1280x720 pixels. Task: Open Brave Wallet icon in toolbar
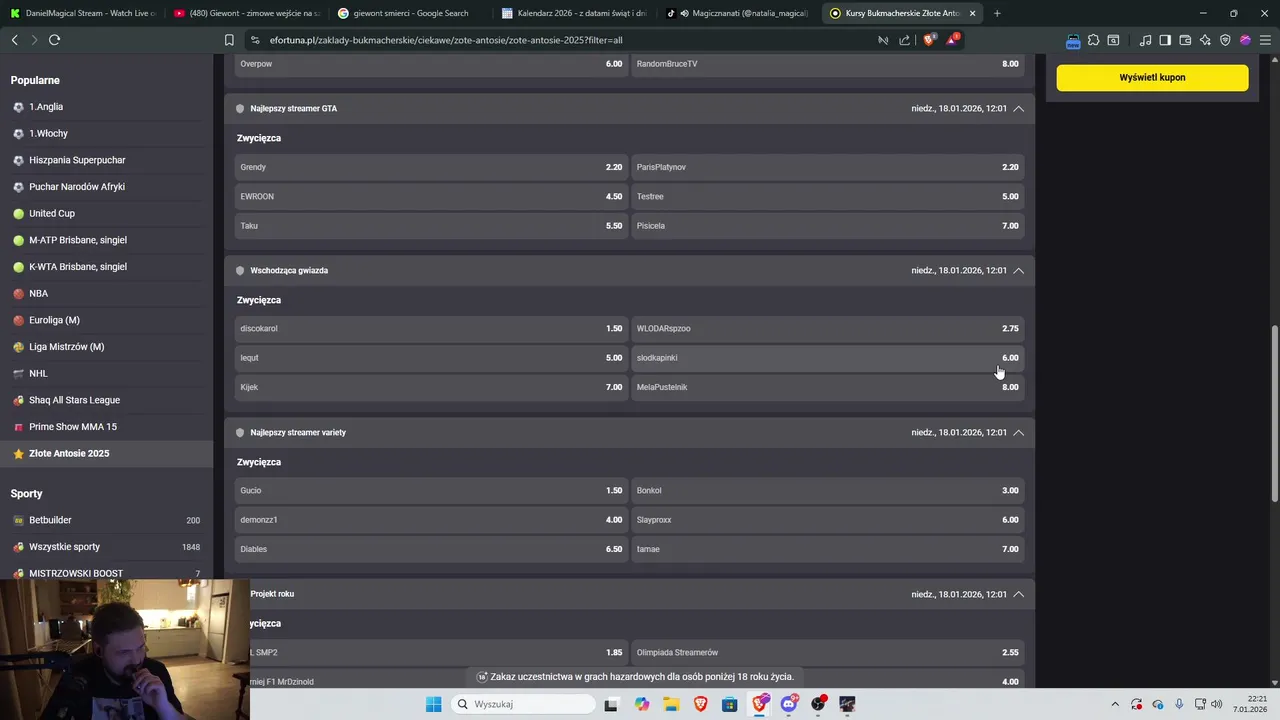click(x=1185, y=40)
